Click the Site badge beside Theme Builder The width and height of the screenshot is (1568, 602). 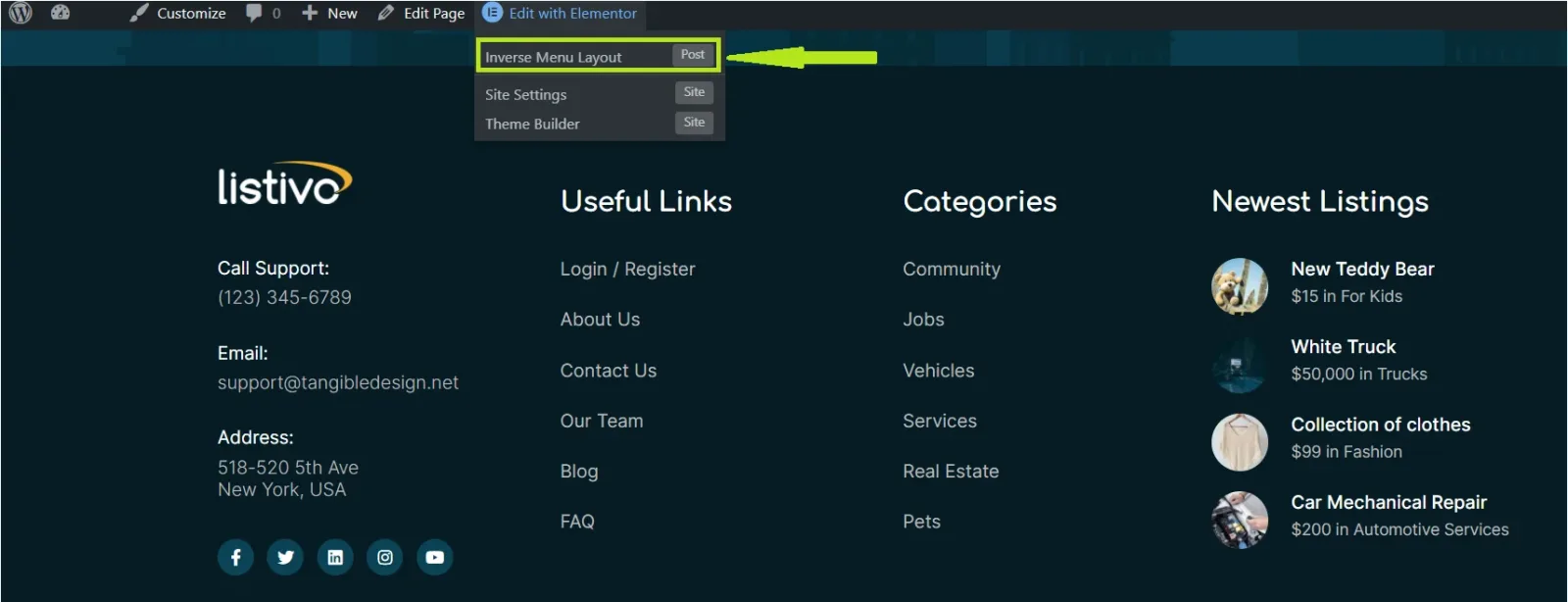(x=694, y=123)
